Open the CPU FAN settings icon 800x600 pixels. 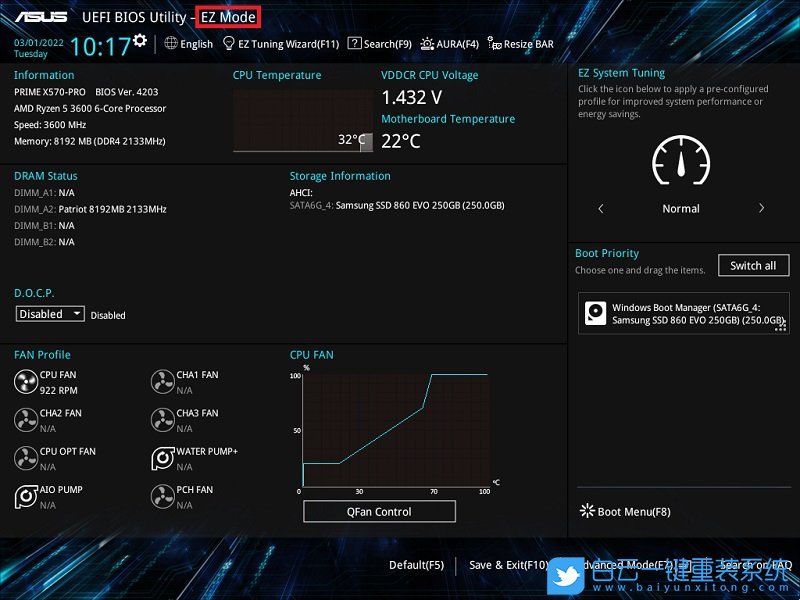[x=27, y=380]
